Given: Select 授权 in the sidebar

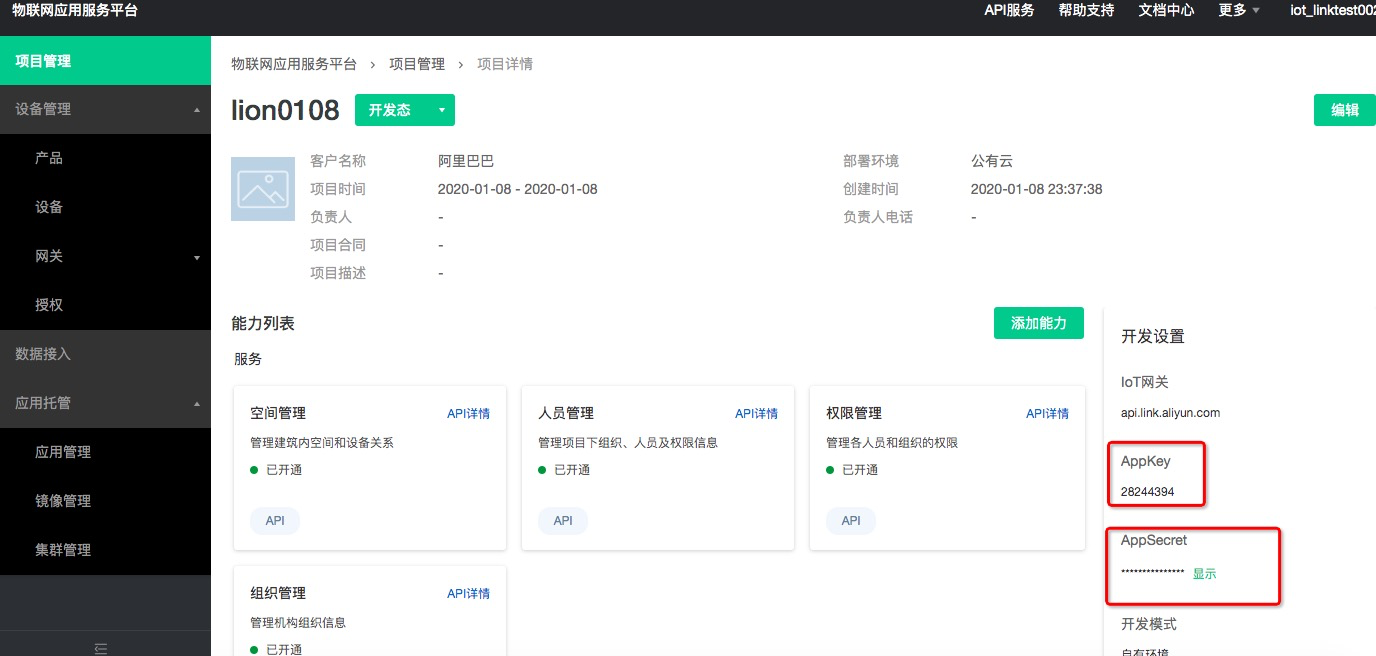Looking at the screenshot, I should pyautogui.click(x=105, y=305).
